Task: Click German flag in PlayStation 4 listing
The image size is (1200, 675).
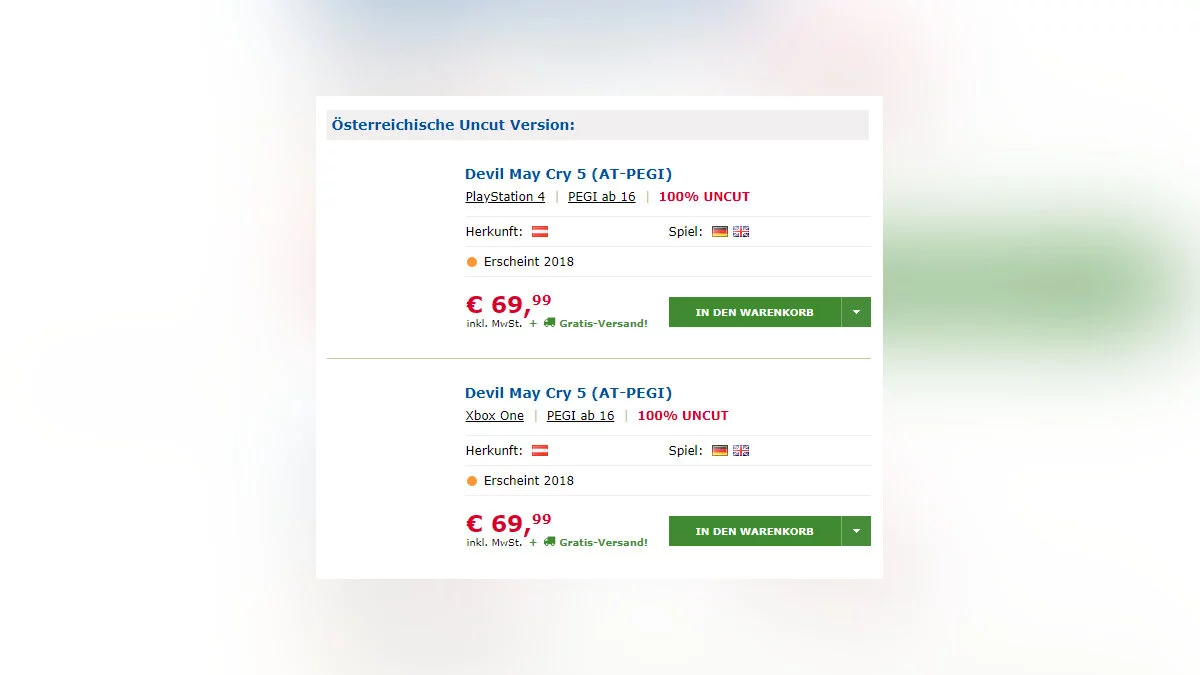Action: (x=720, y=232)
